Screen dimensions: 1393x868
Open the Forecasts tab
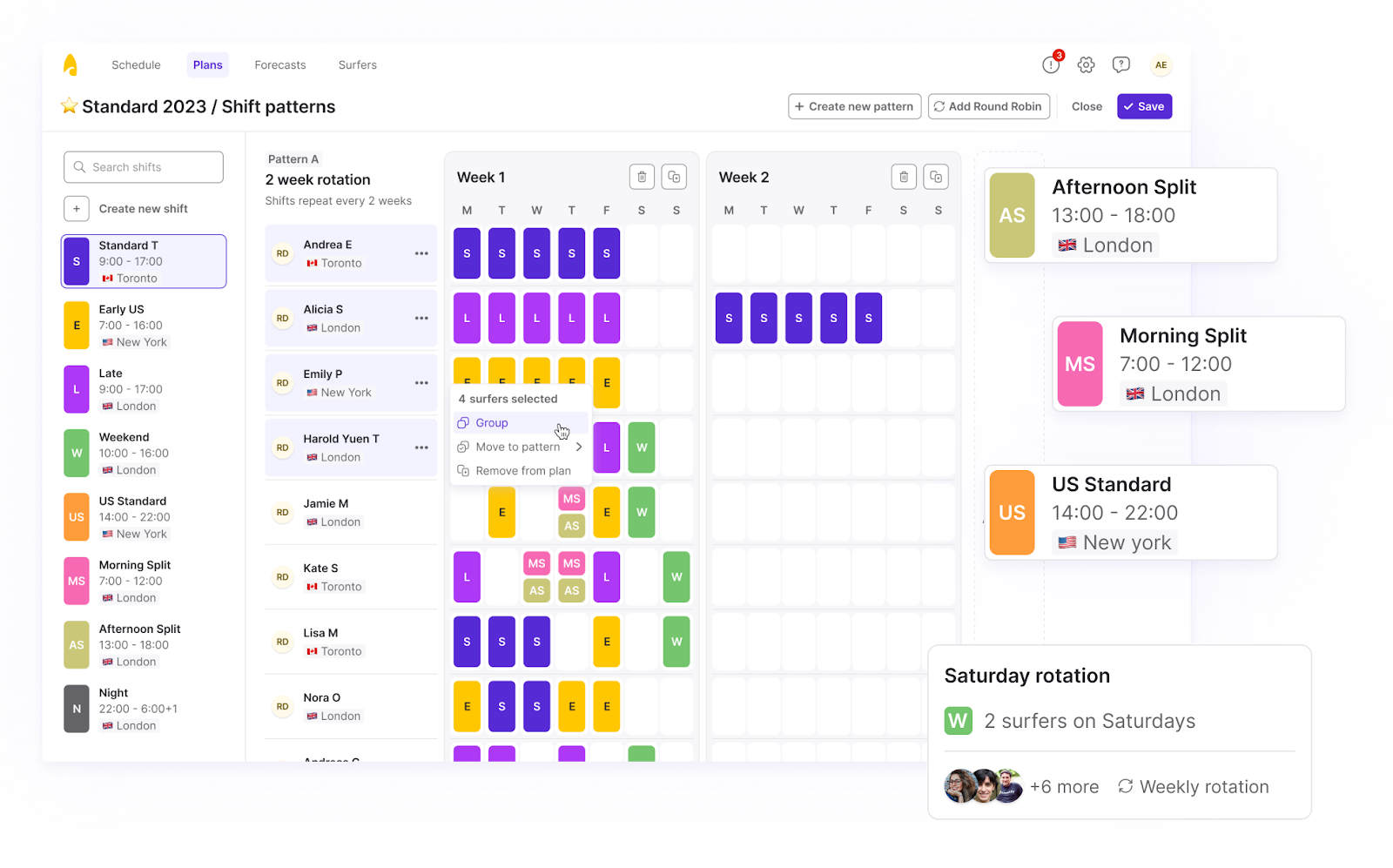pyautogui.click(x=280, y=64)
